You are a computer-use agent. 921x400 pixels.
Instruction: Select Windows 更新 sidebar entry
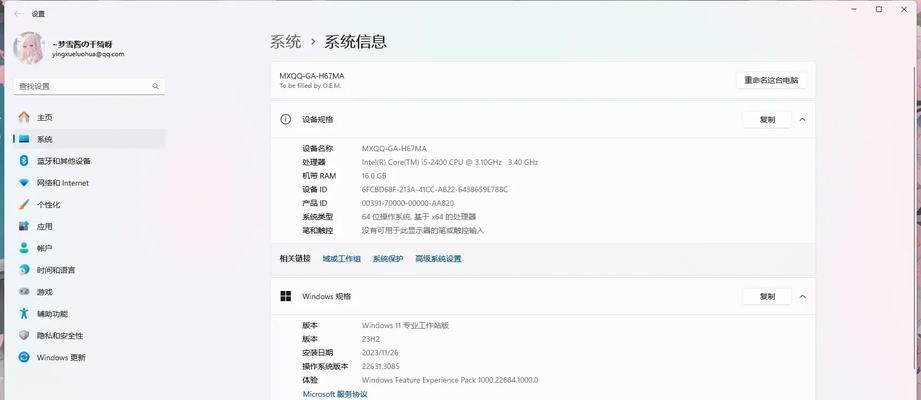click(x=89, y=357)
